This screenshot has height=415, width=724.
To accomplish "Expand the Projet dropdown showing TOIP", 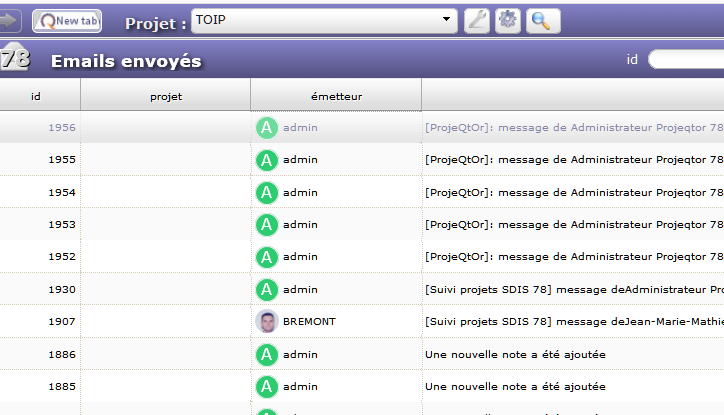I will coord(445,20).
